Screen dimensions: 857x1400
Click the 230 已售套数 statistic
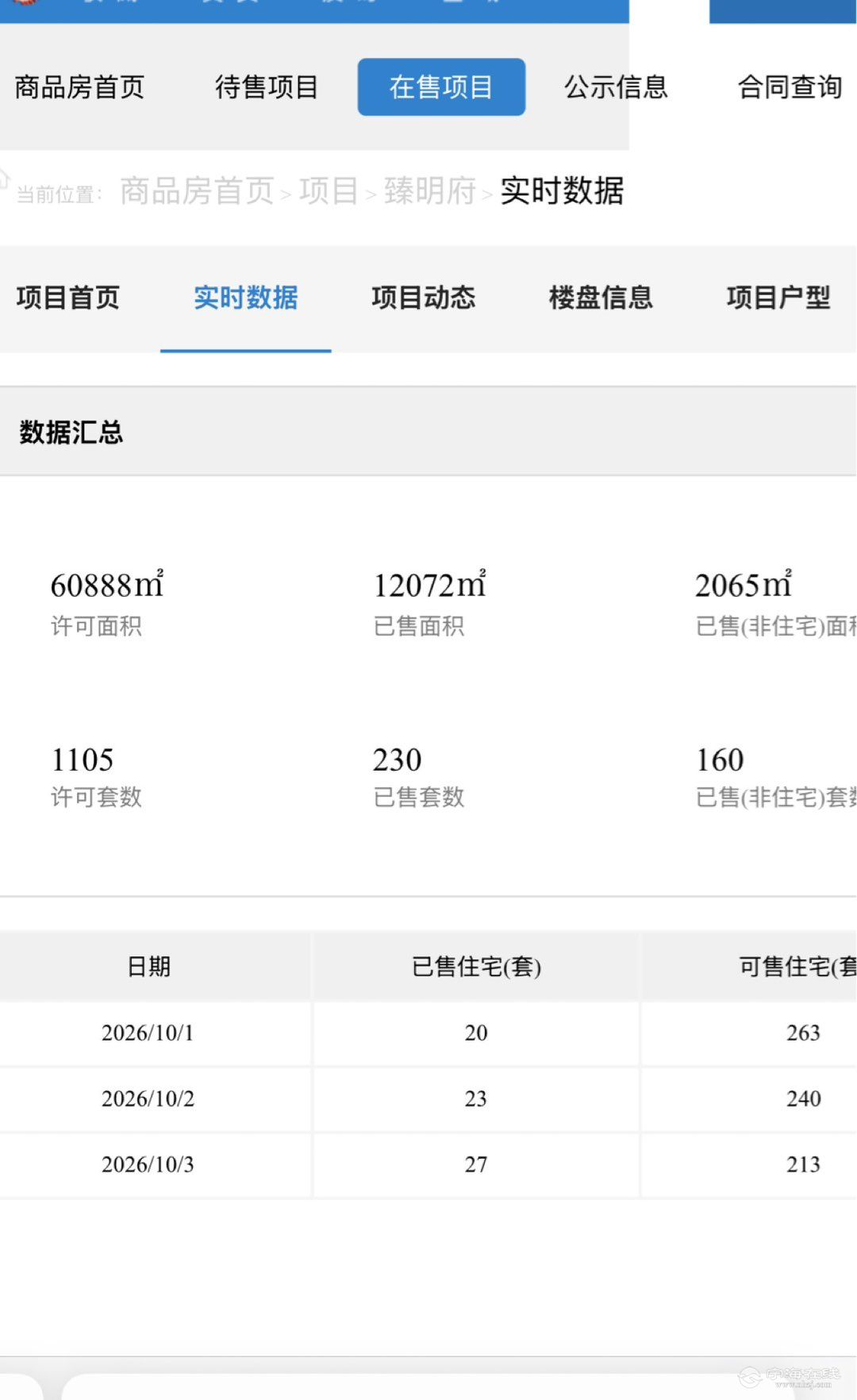coord(419,777)
